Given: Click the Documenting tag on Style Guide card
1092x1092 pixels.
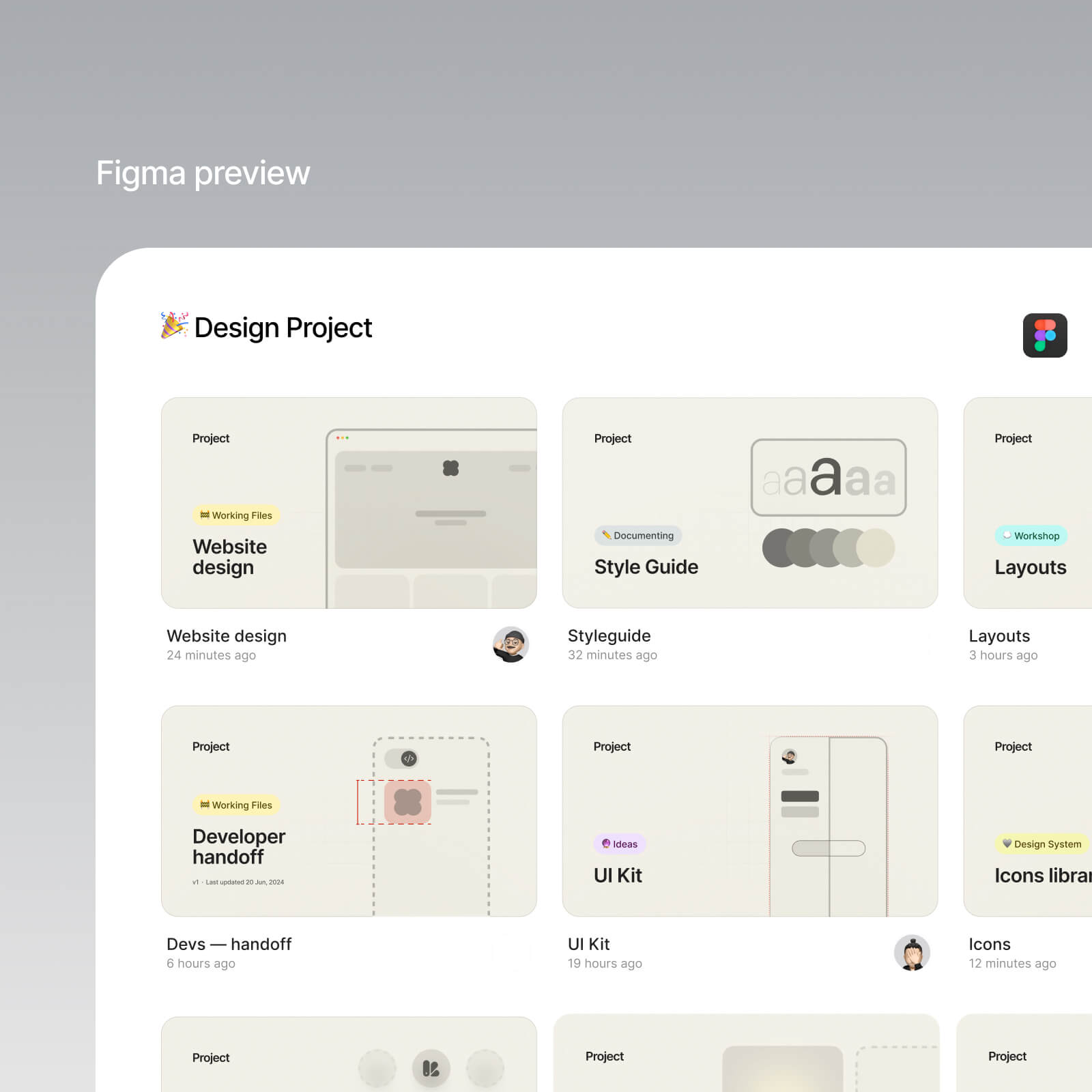Looking at the screenshot, I should click(x=637, y=536).
